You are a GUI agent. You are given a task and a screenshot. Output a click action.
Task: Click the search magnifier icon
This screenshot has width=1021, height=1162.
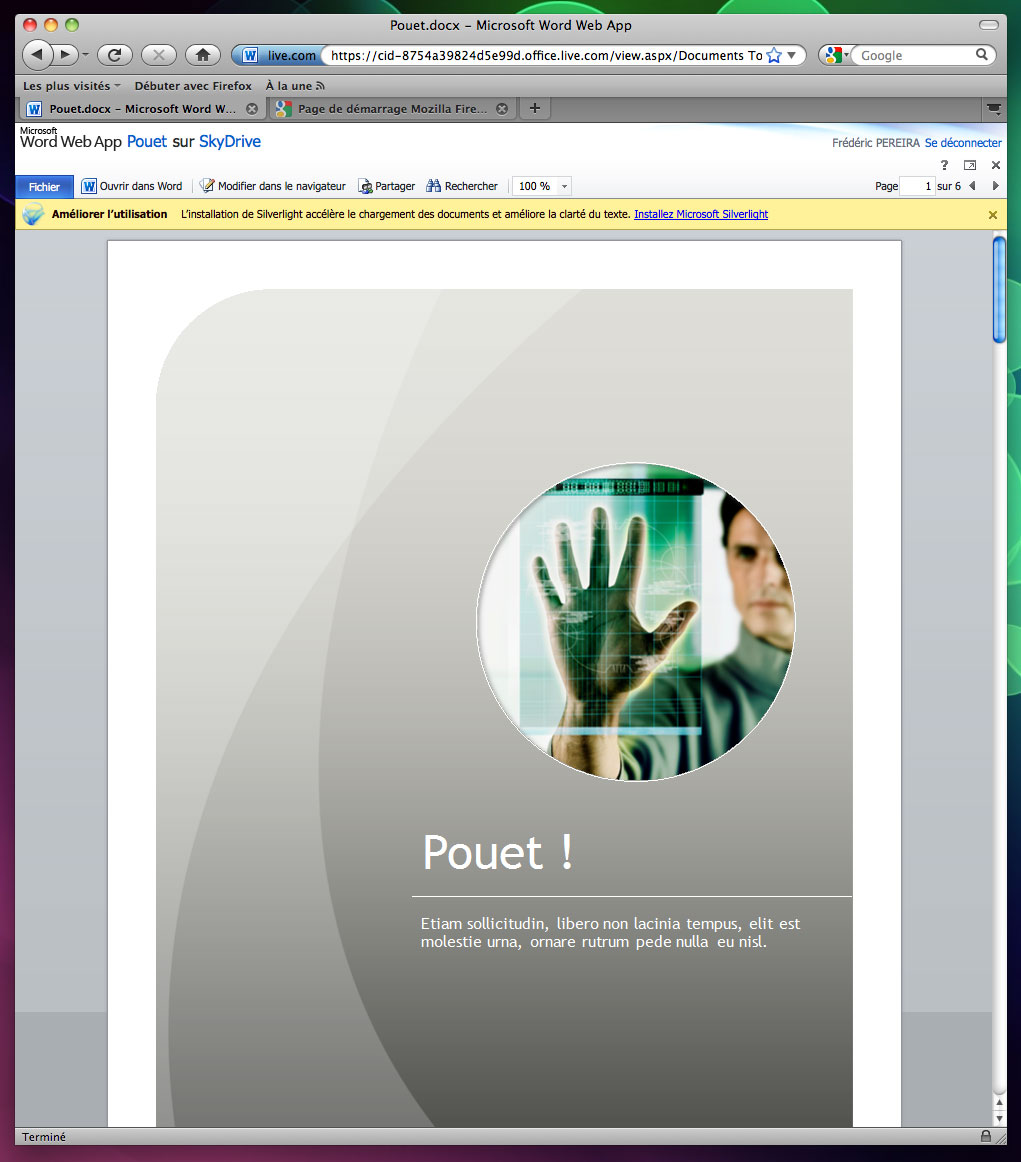point(982,55)
